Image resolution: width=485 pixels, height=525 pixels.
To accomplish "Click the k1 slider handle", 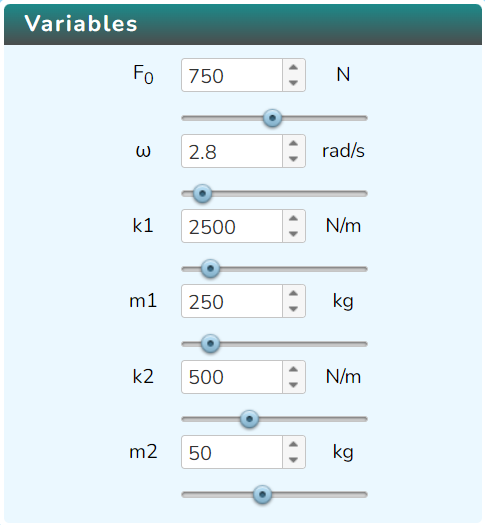I will 210,269.
